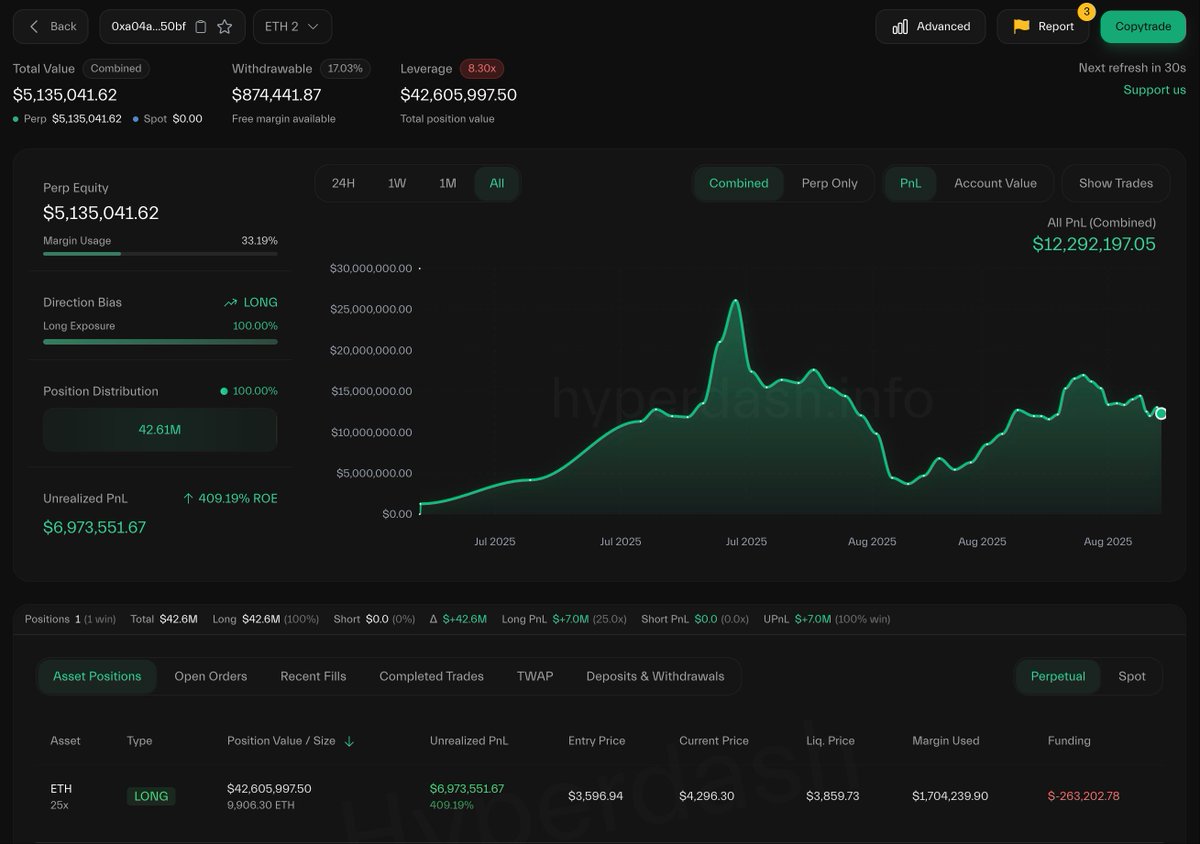Click the Long Exposure progress bar
1200x844 pixels.
click(x=160, y=342)
